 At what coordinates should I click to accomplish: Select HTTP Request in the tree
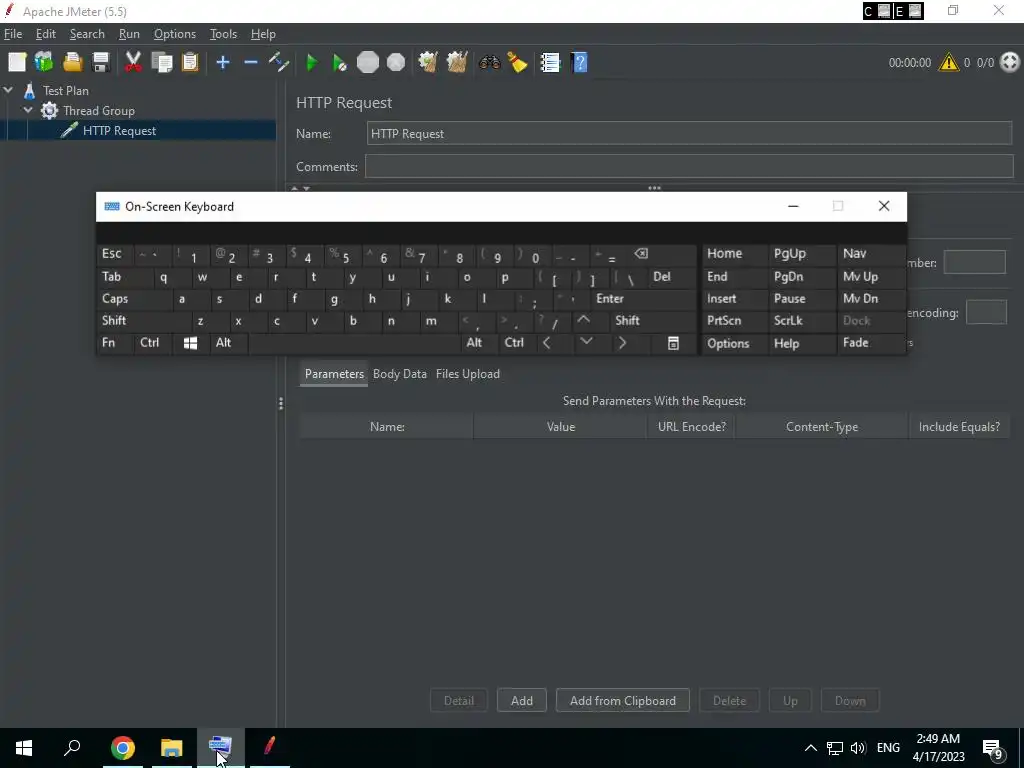pos(119,131)
